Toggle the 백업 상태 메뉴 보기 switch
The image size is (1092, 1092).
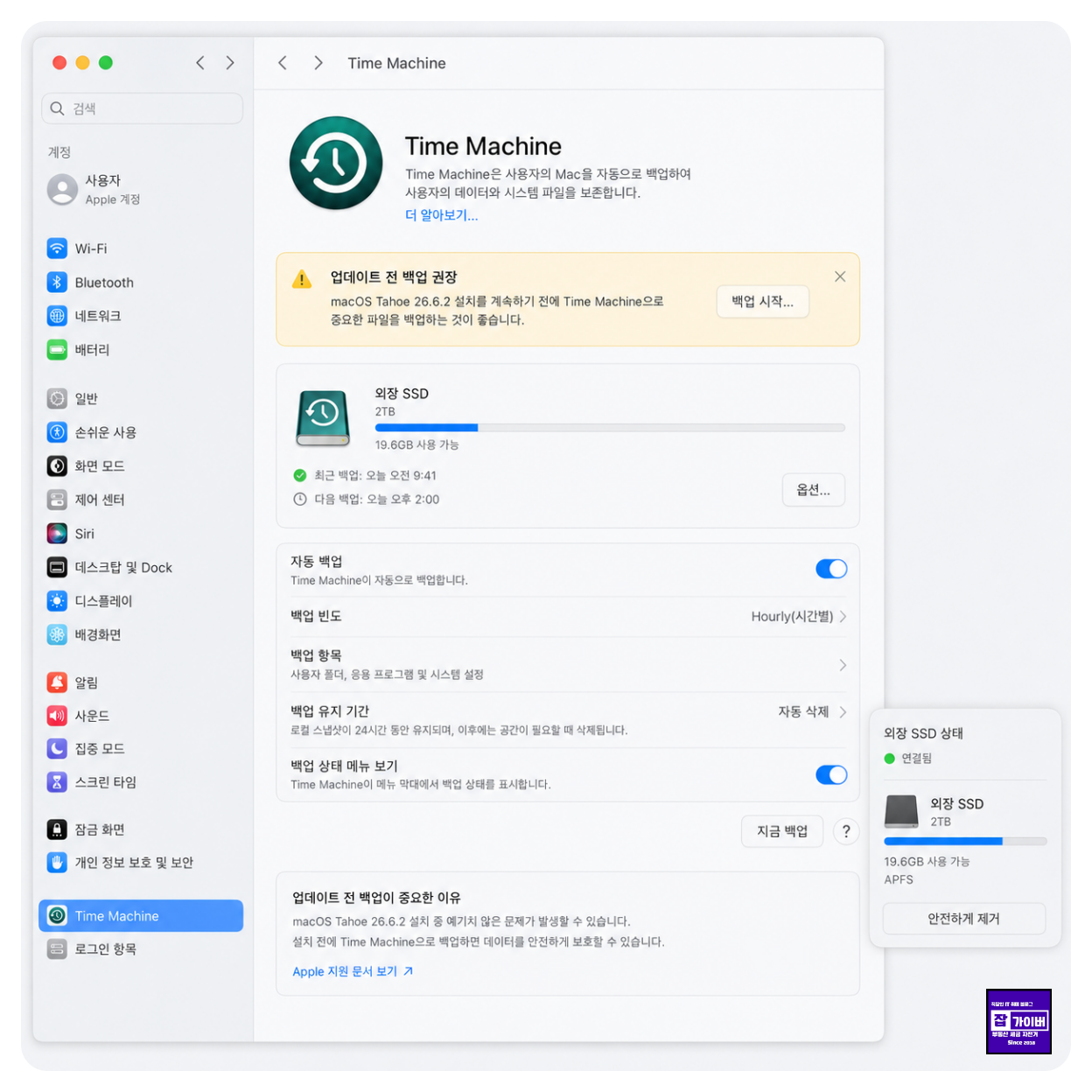click(831, 775)
